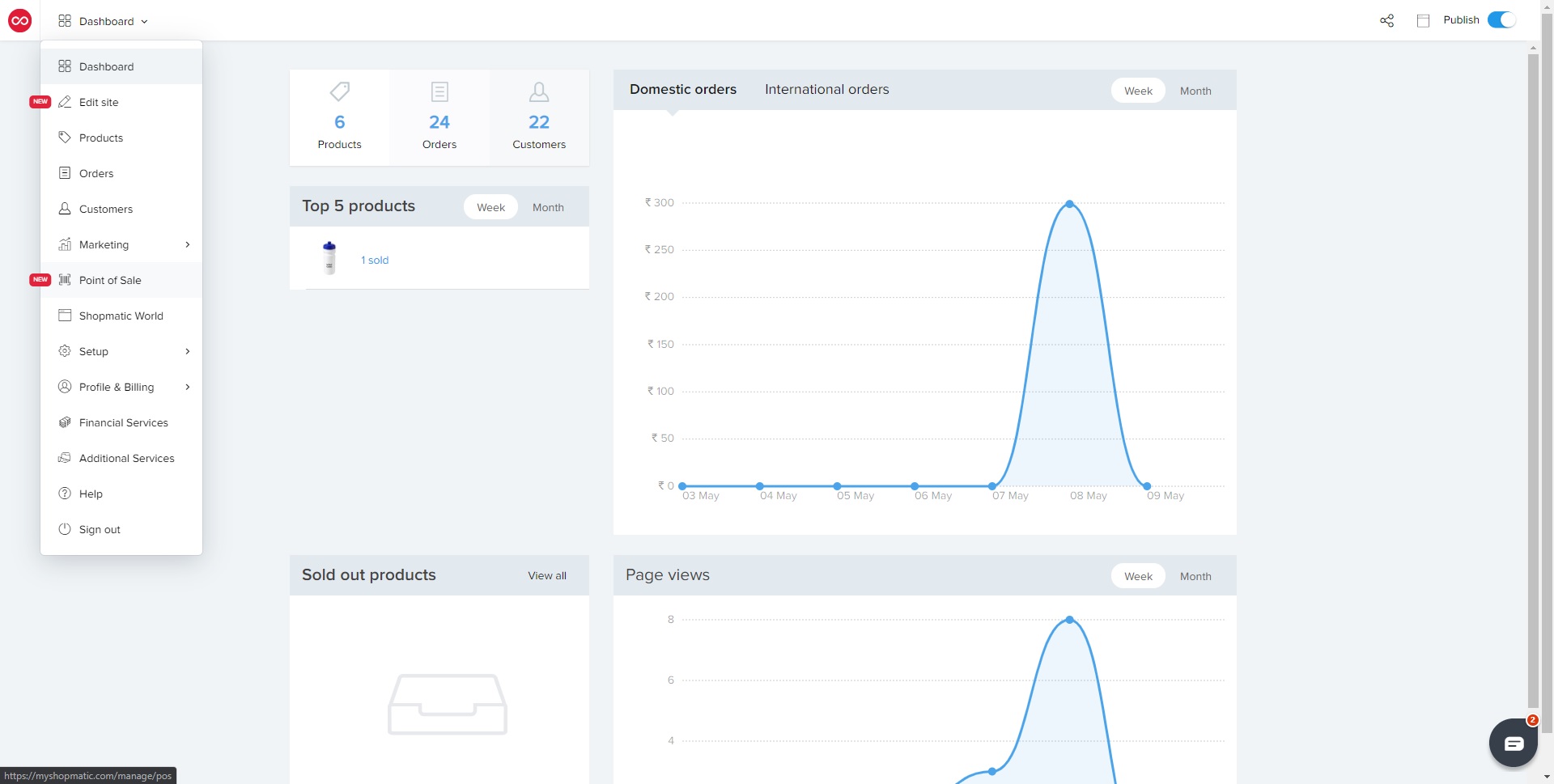This screenshot has width=1554, height=784.
Task: Click the 1 sold link
Action: [x=375, y=260]
